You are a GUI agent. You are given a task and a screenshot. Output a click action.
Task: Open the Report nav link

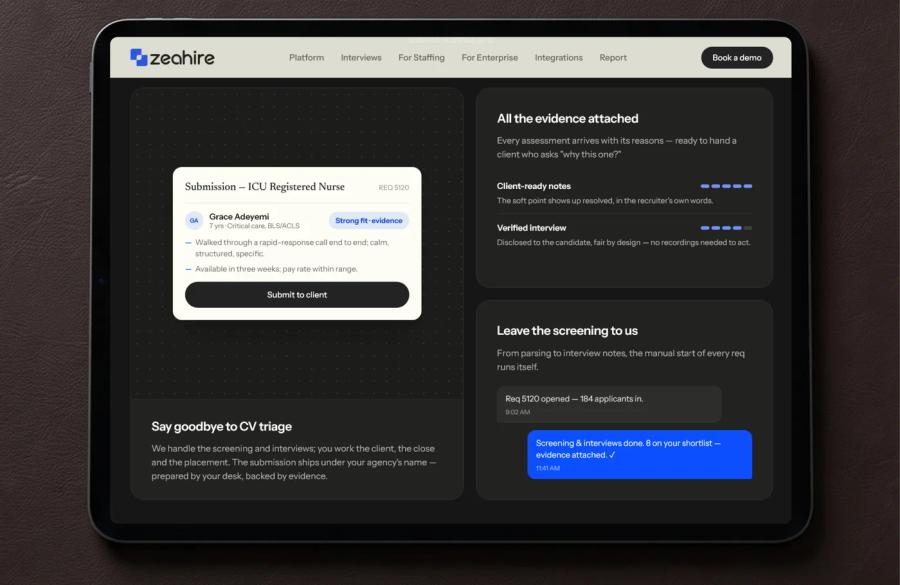(613, 57)
